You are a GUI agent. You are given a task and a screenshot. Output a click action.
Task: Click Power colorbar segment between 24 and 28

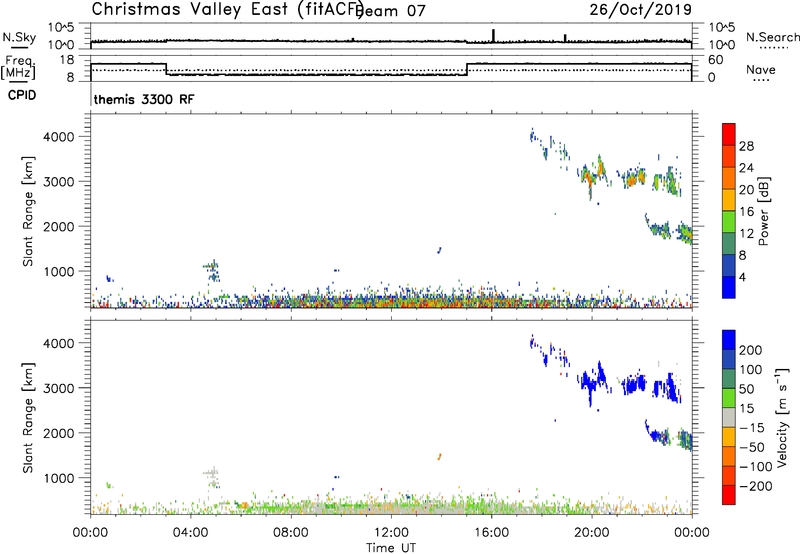[729, 156]
